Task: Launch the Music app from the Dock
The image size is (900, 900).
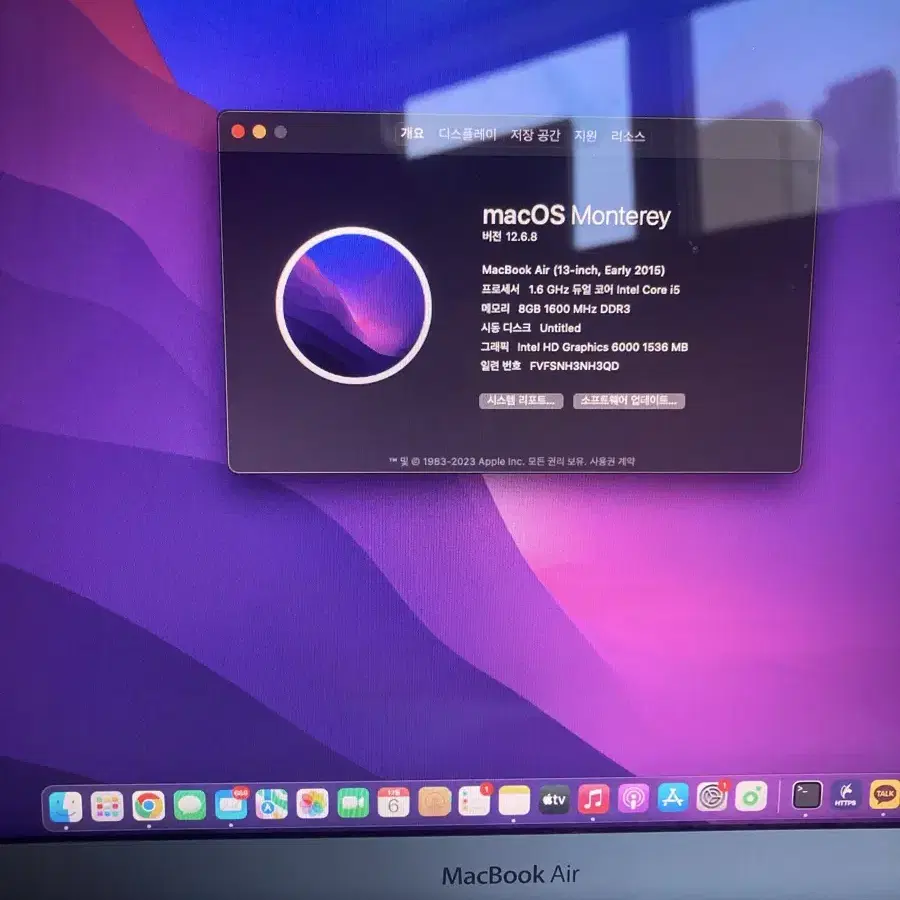Action: (x=593, y=798)
